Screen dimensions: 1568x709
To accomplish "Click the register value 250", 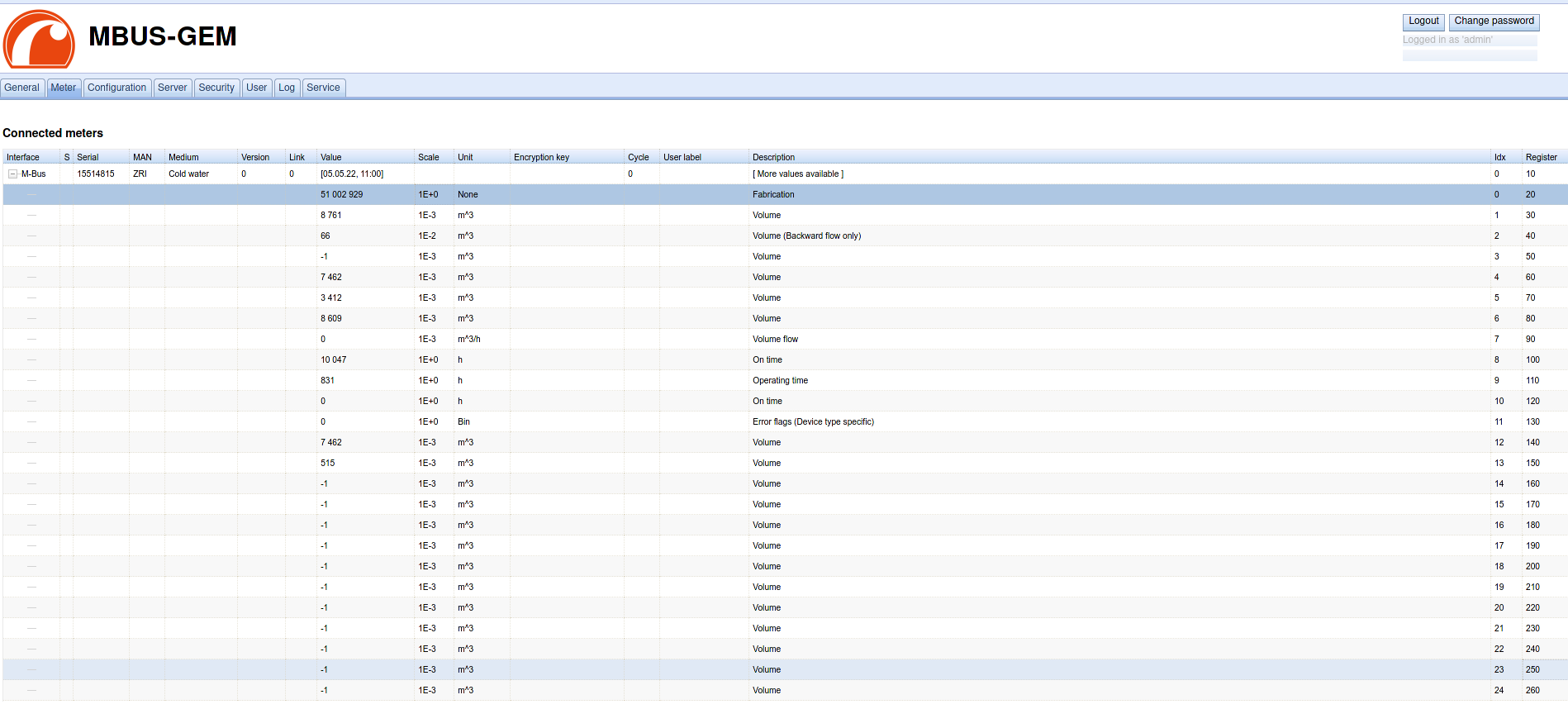I will [x=1533, y=670].
